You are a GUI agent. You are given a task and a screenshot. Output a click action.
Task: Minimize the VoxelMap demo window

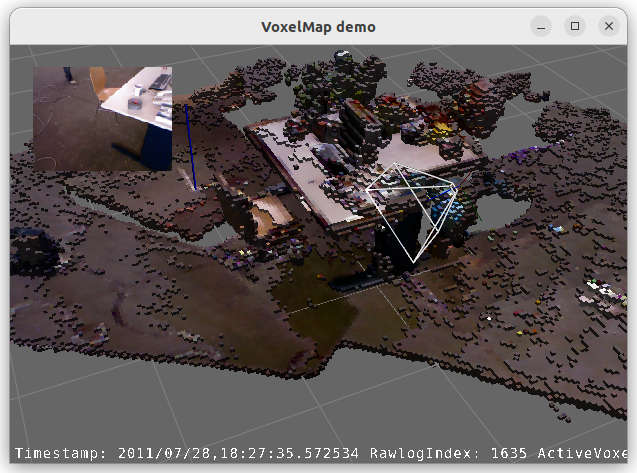click(x=540, y=26)
